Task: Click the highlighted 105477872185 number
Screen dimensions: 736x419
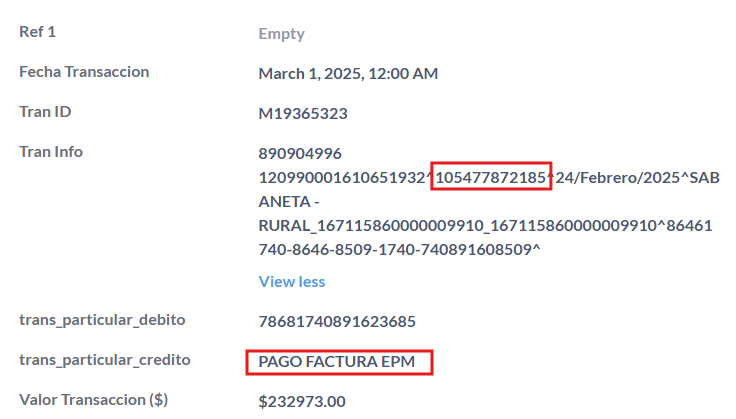Action: [491, 177]
